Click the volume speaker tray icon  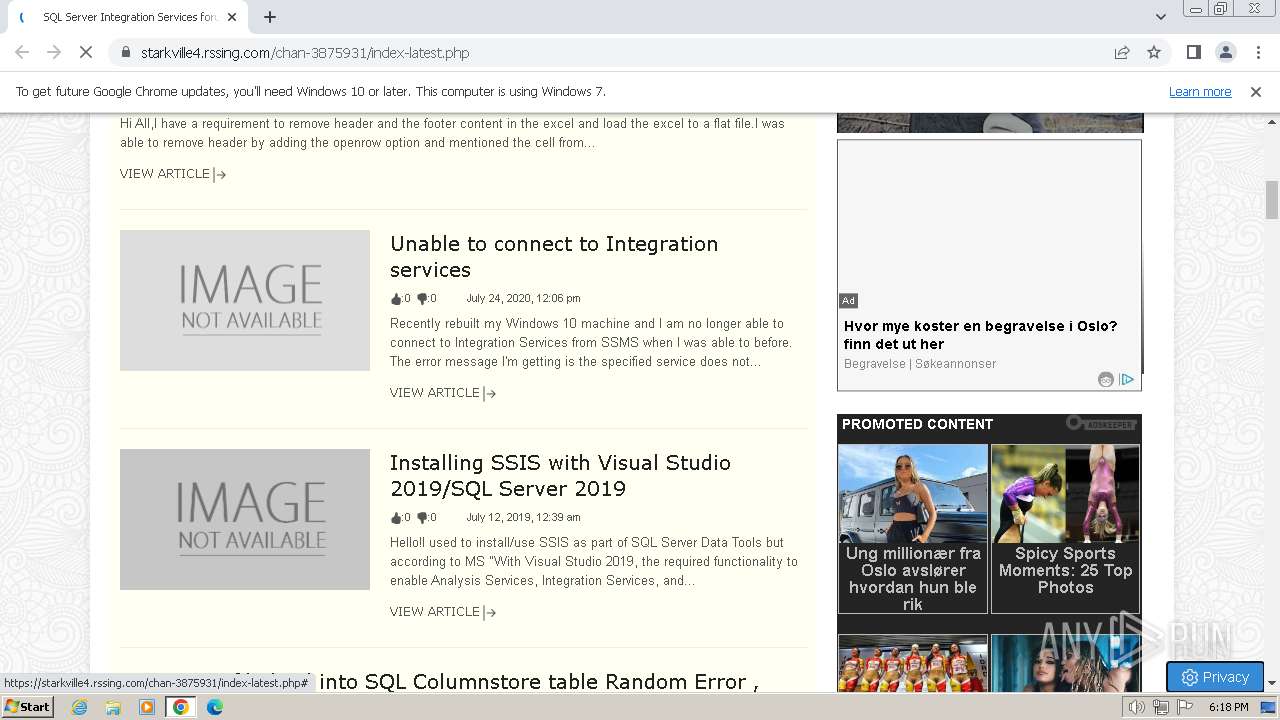1136,707
